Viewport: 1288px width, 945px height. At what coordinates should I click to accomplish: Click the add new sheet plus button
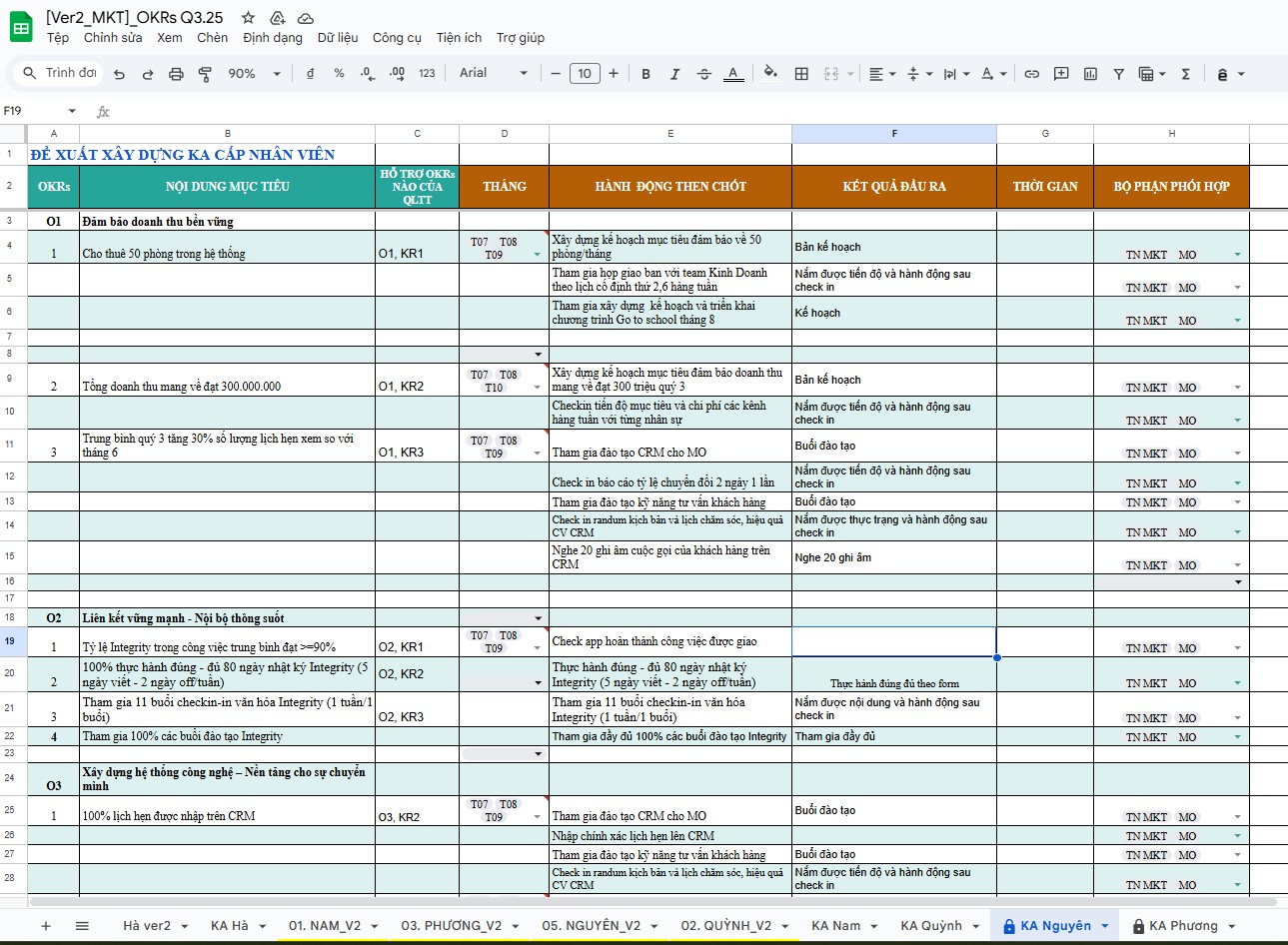coord(45,926)
